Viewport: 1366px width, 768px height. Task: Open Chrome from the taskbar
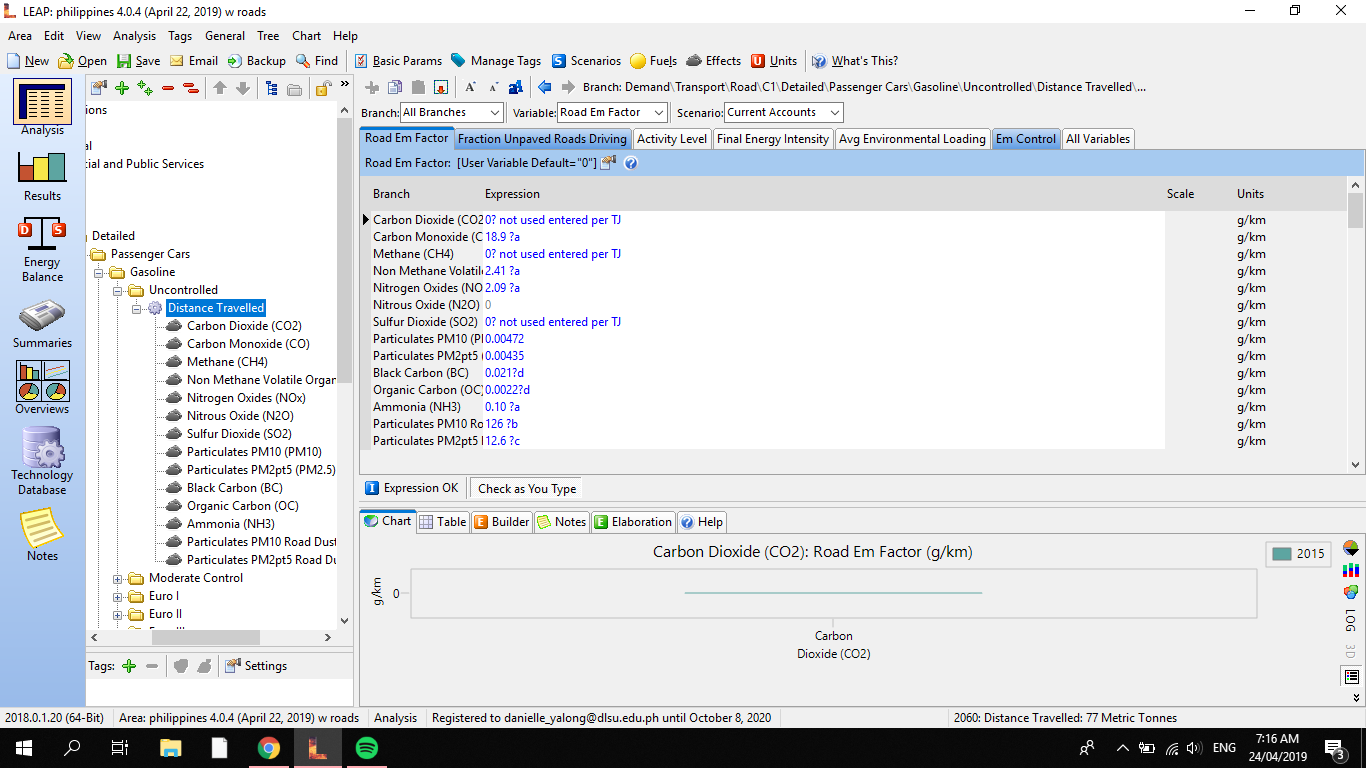pyautogui.click(x=268, y=747)
